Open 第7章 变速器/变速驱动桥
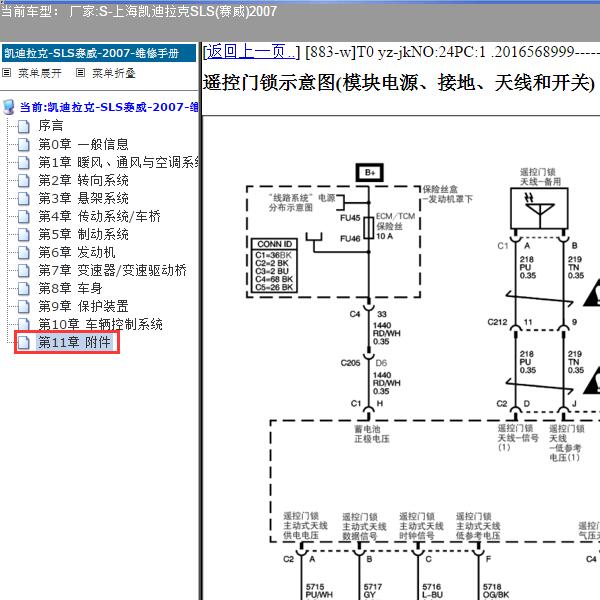The image size is (600, 600). tap(112, 270)
